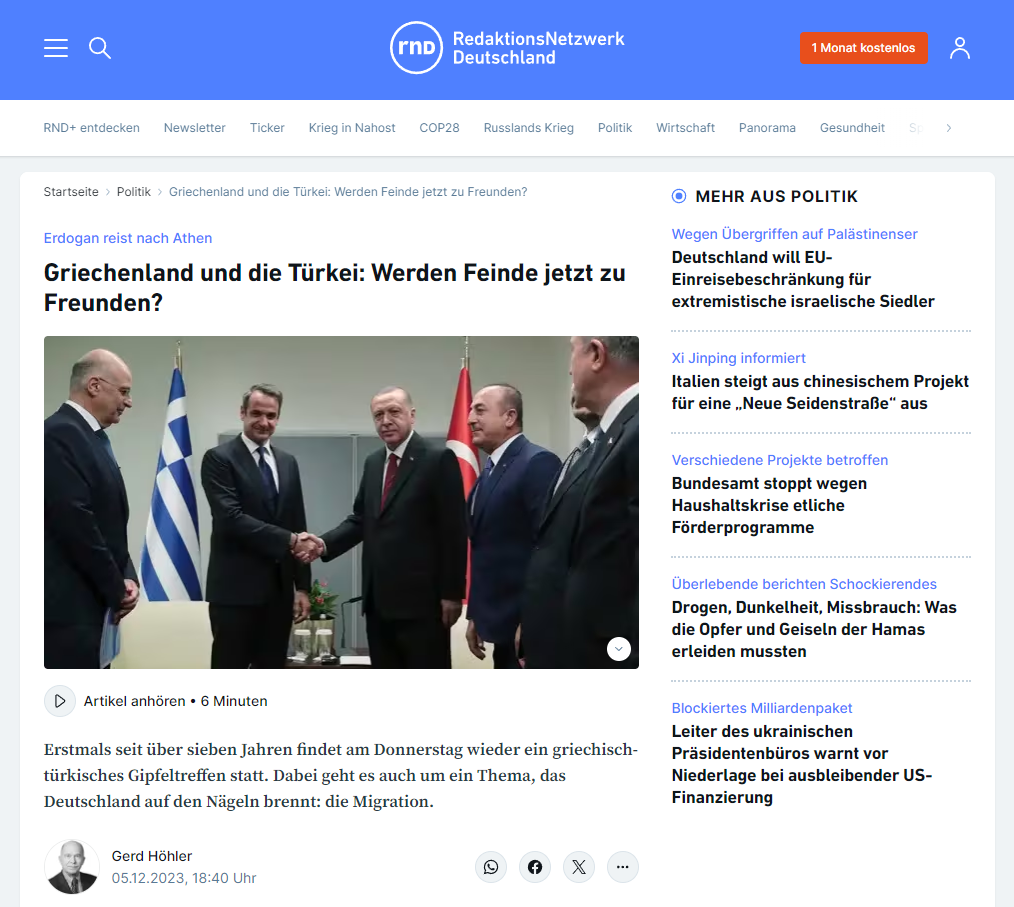Play the article audio
This screenshot has height=907, width=1014.
[59, 701]
